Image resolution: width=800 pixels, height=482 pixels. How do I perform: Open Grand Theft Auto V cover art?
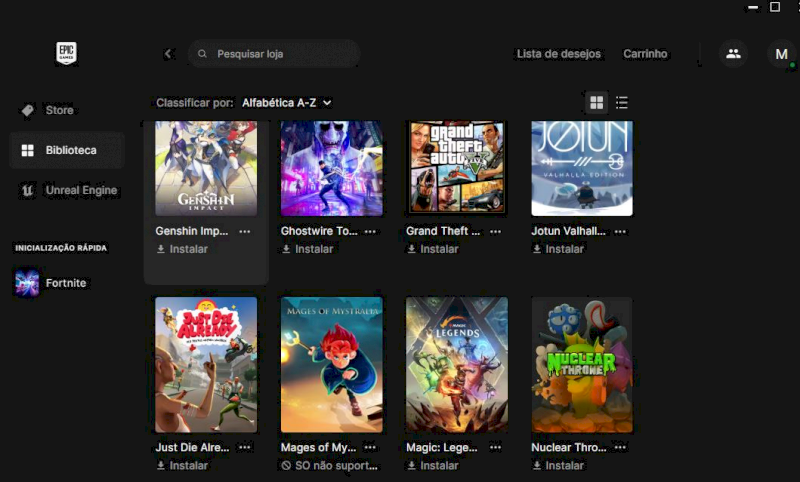(x=457, y=168)
